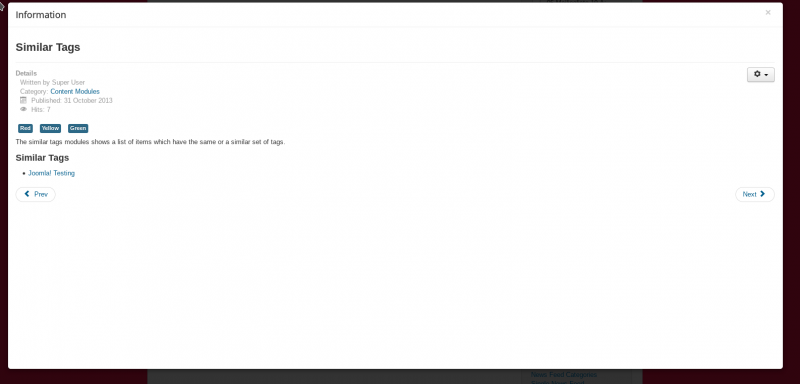The height and width of the screenshot is (384, 800).
Task: Click the Similar Tags article title
Action: (x=48, y=47)
